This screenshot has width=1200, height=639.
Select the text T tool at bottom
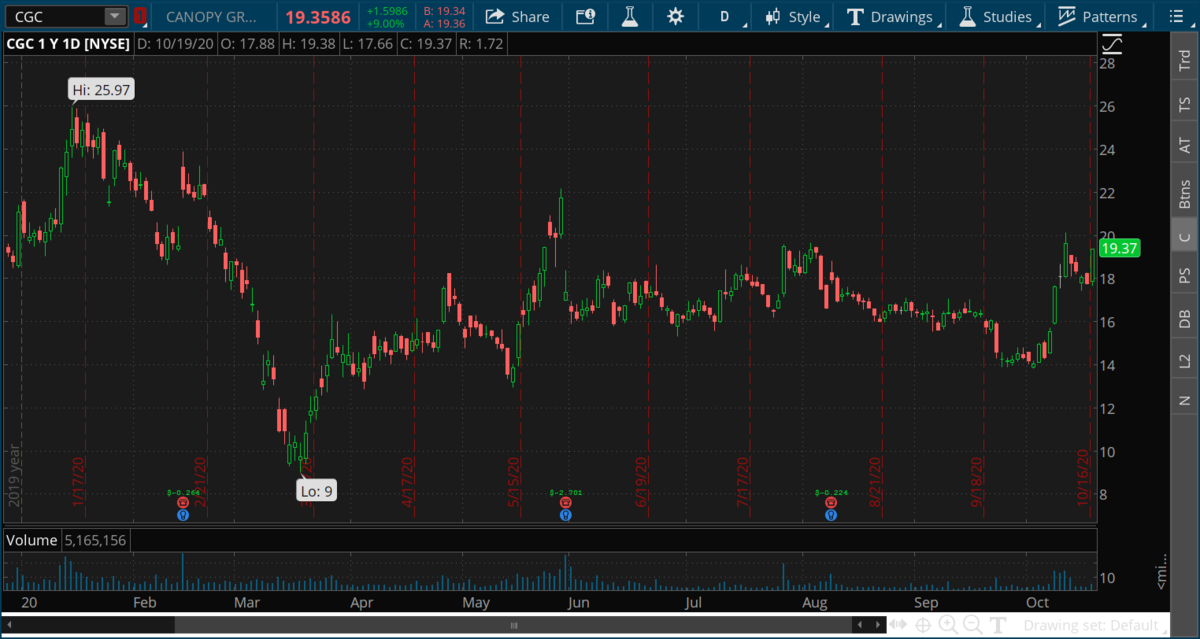pos(997,626)
